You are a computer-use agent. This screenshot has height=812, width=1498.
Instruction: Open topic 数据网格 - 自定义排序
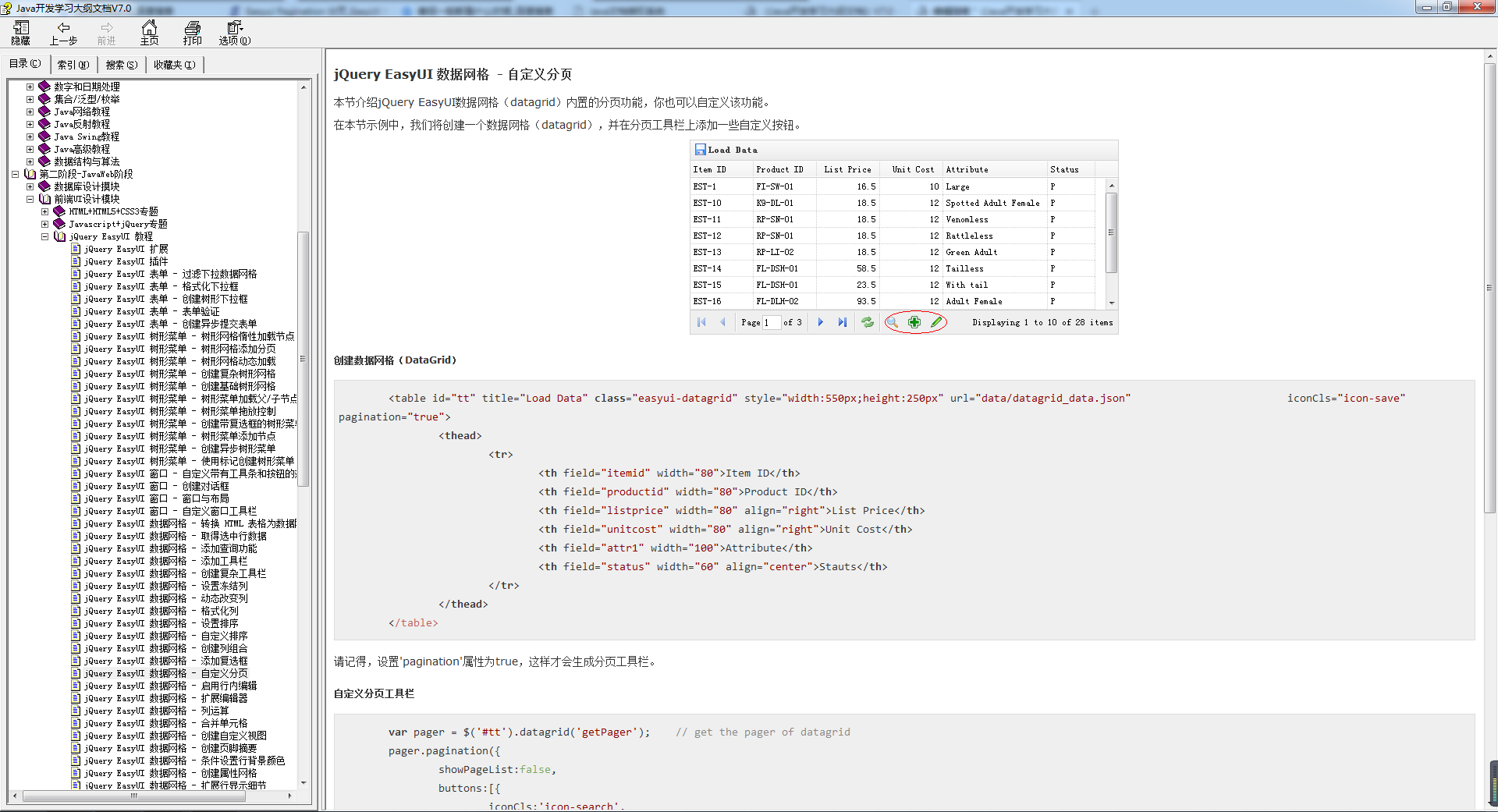tap(166, 636)
